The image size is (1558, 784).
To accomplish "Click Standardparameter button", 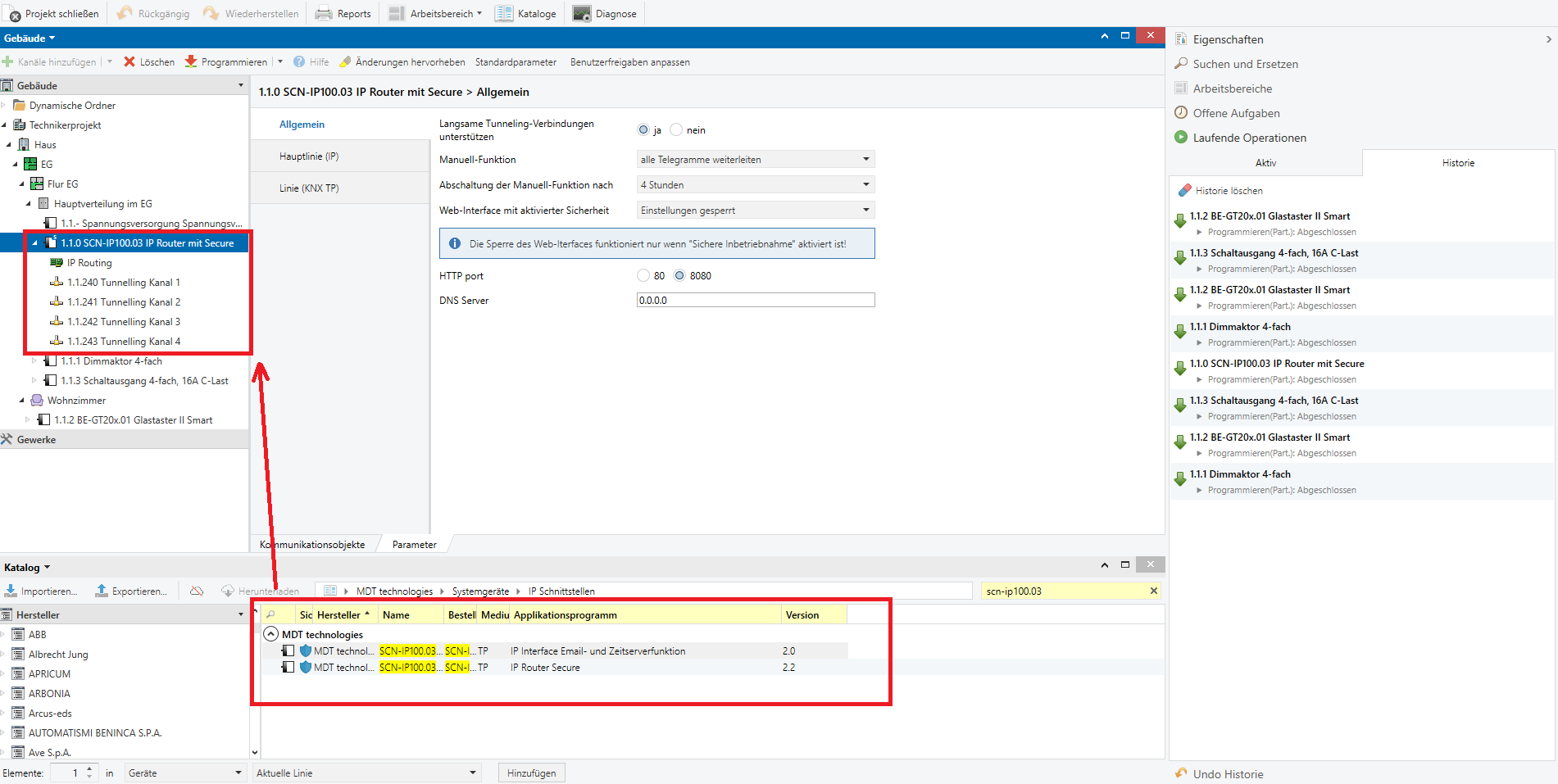I will click(516, 61).
